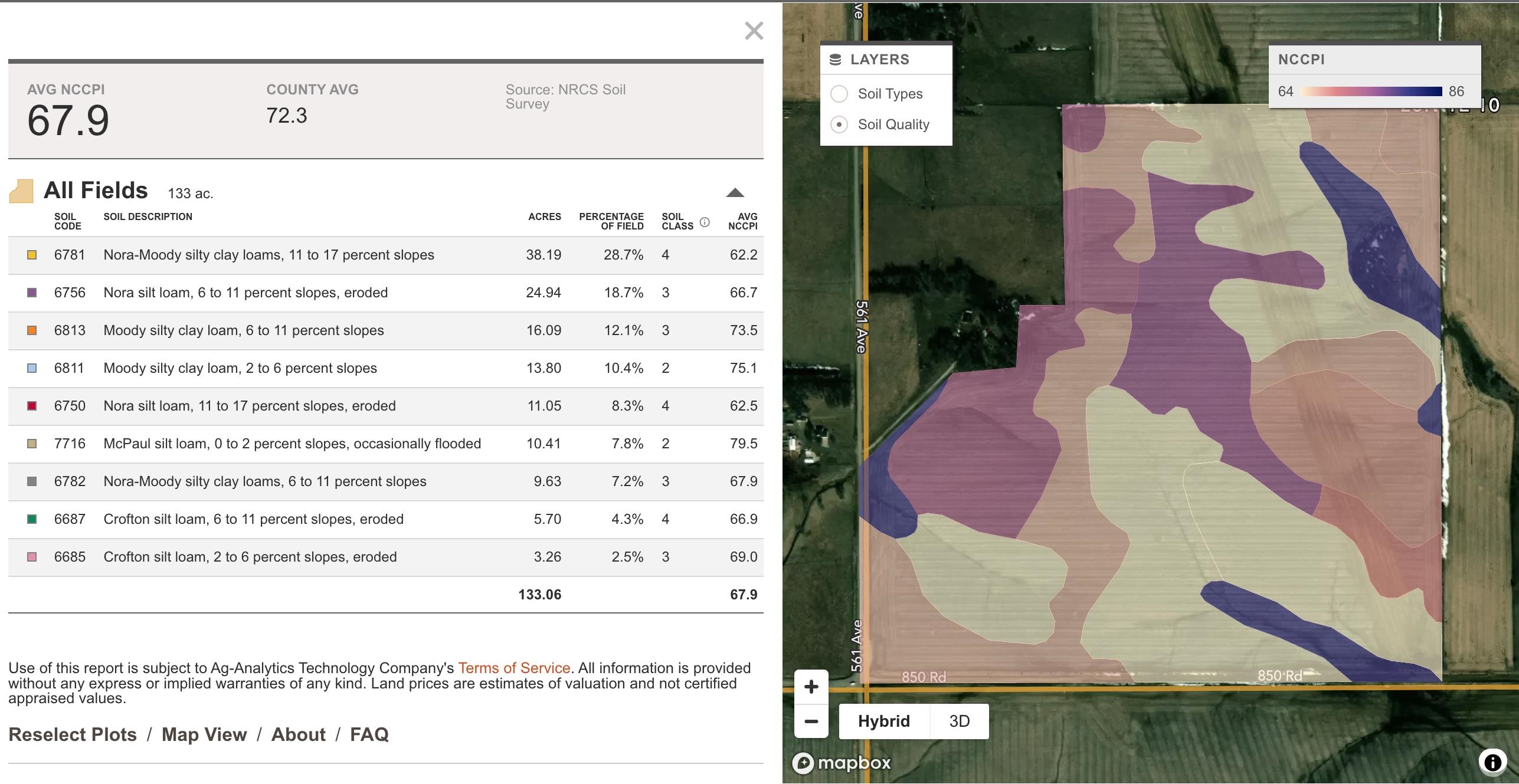This screenshot has width=1519, height=784.
Task: Click the Mapbox logo
Action: [842, 763]
